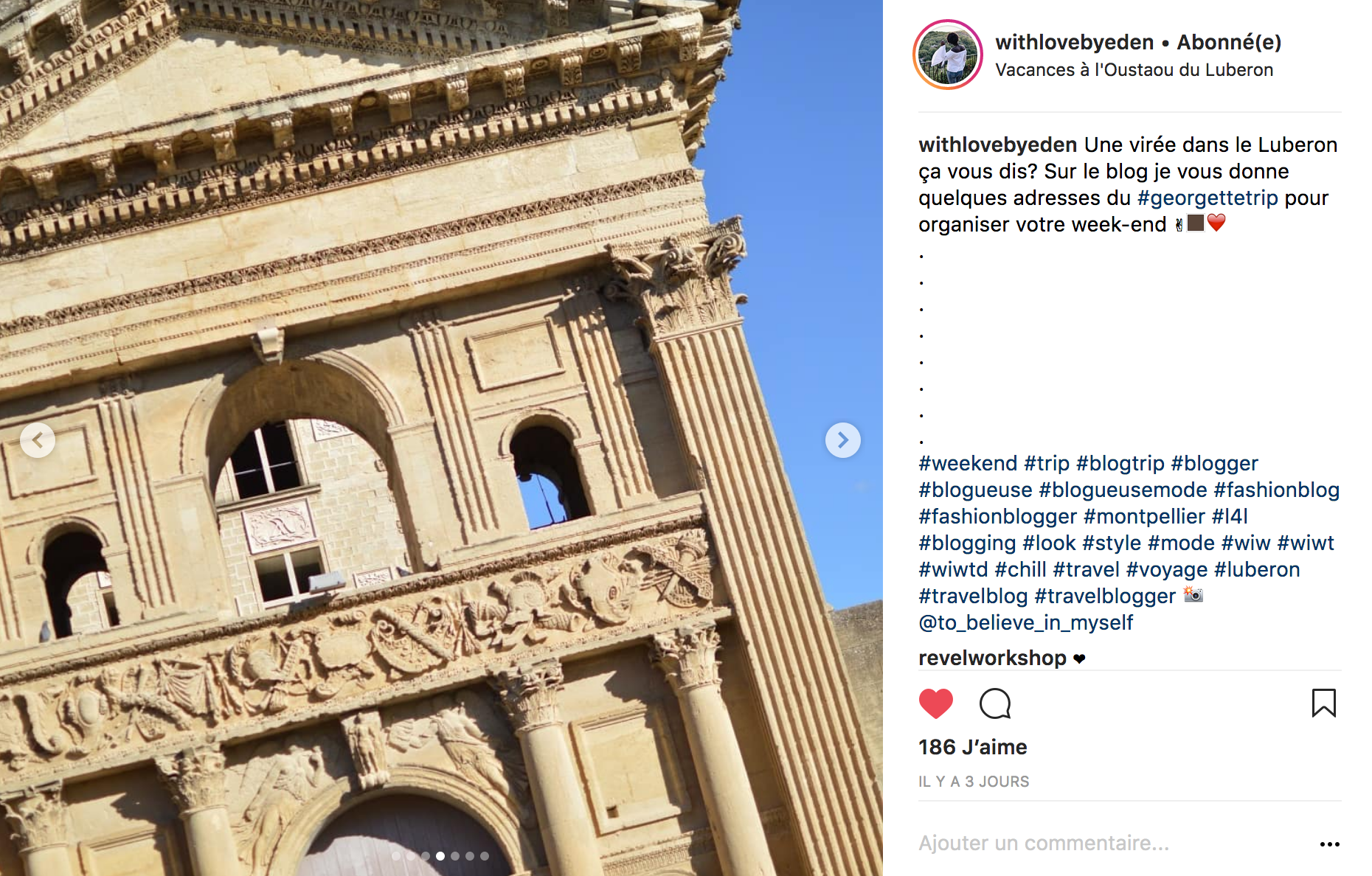
Task: Open the comment speech bubble icon
Action: pos(995,703)
